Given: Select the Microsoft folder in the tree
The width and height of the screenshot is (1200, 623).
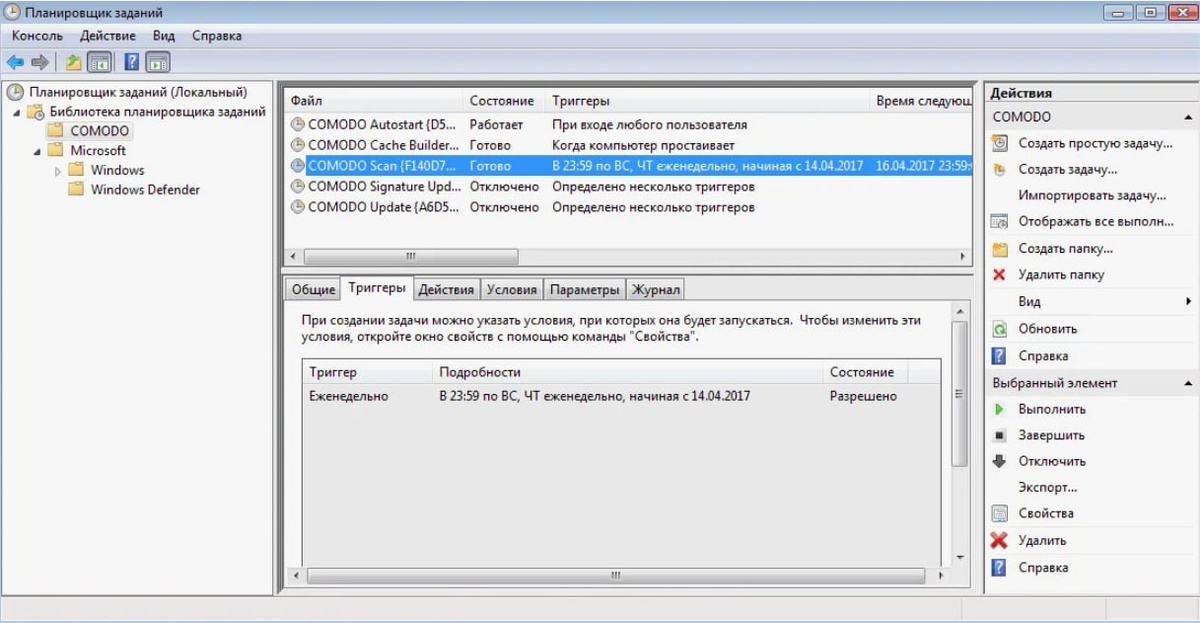Looking at the screenshot, I should (97, 151).
